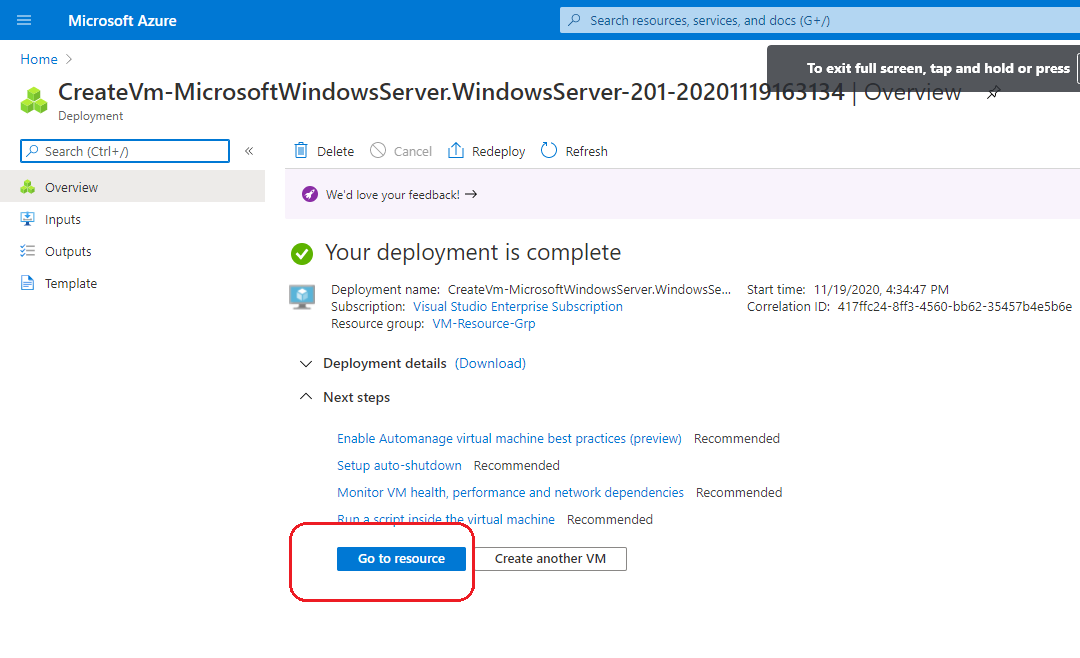This screenshot has height=658, width=1080.
Task: Click the Redeploy upload icon
Action: 456,150
